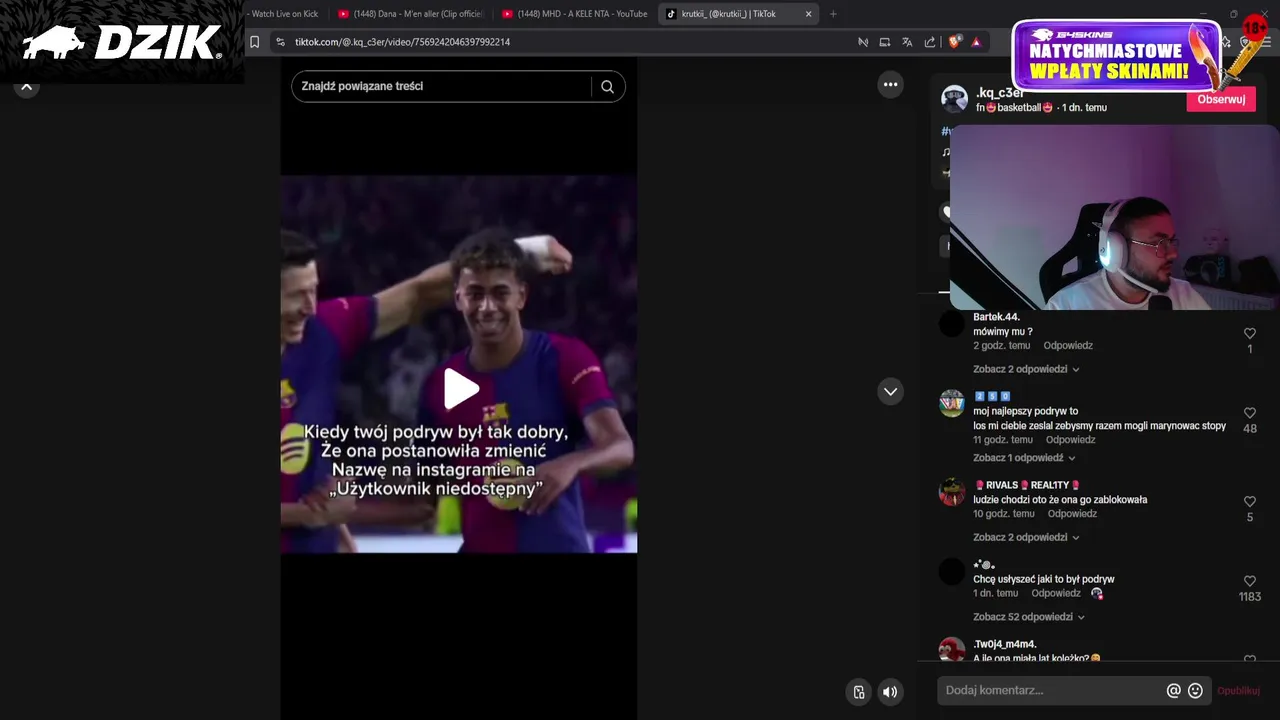Open the site settings icon in the address bar
Viewport: 1280px width, 720px height.
tap(280, 42)
